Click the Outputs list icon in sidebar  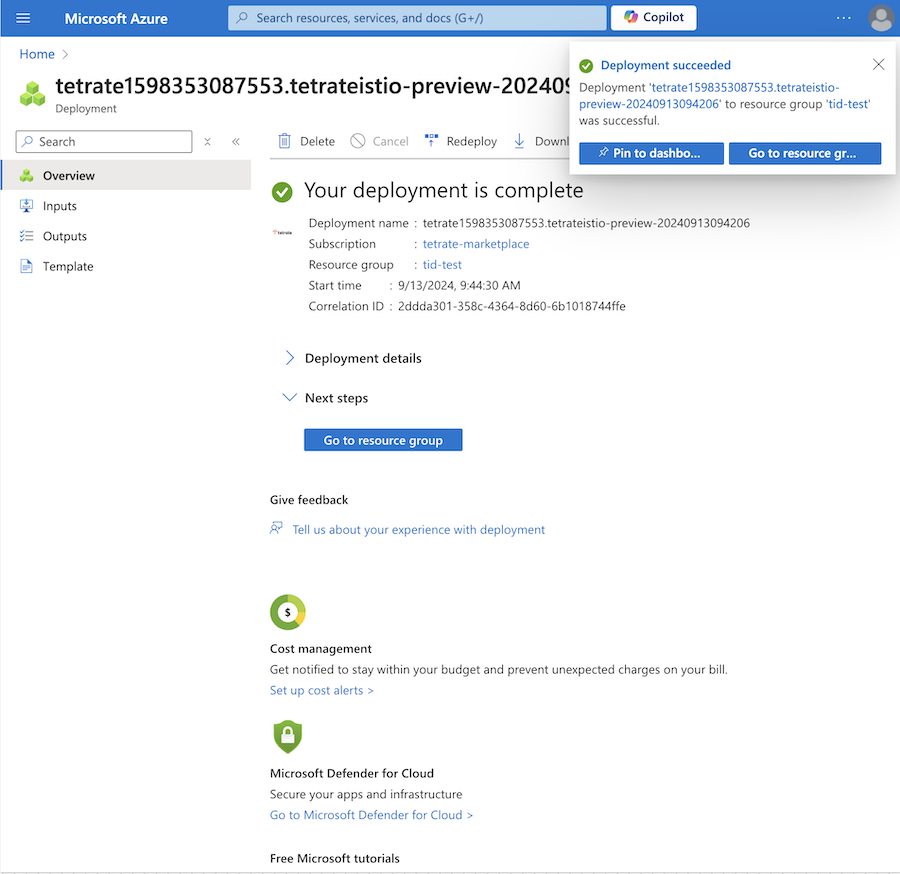[x=26, y=236]
